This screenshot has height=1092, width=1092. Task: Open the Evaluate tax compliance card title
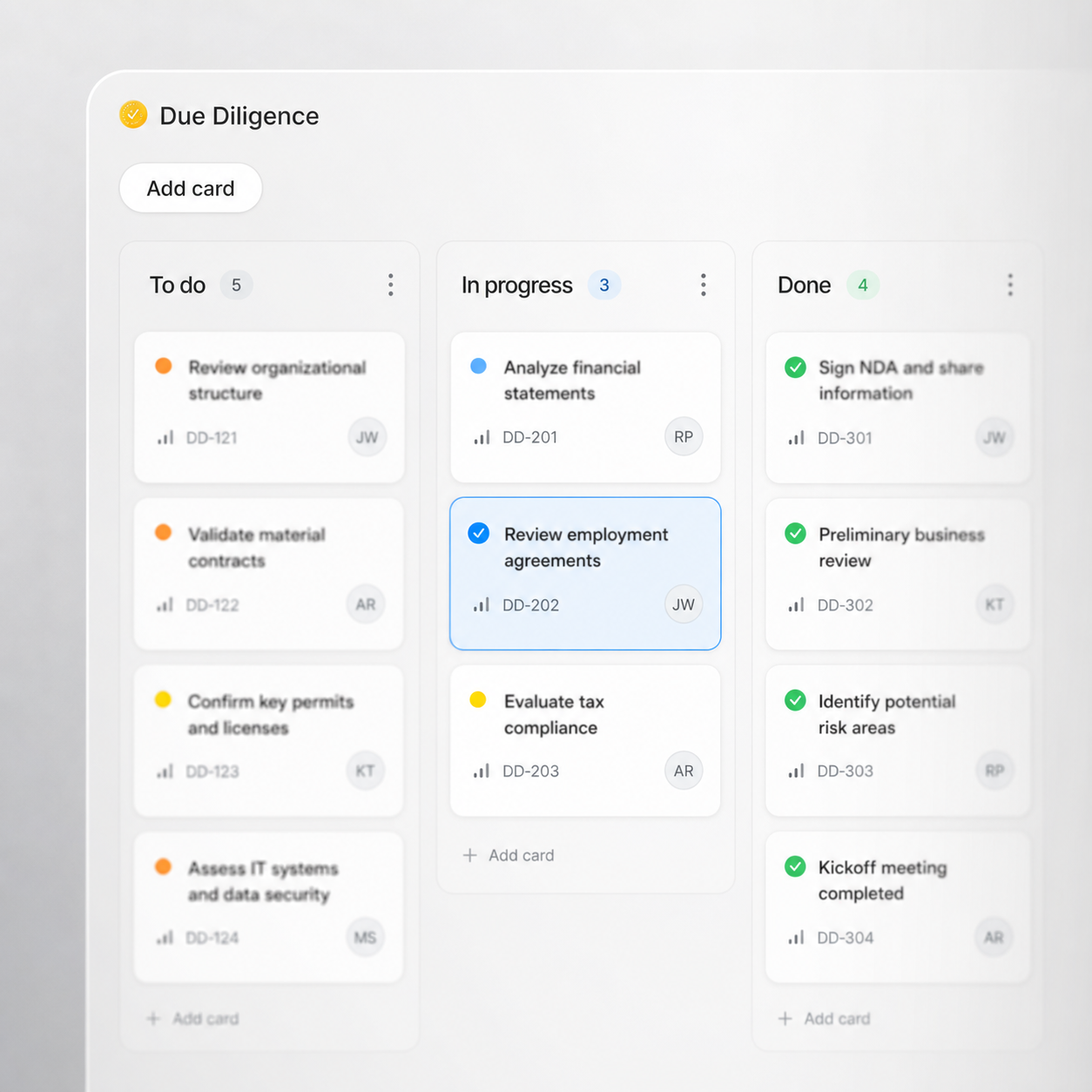[x=554, y=714]
